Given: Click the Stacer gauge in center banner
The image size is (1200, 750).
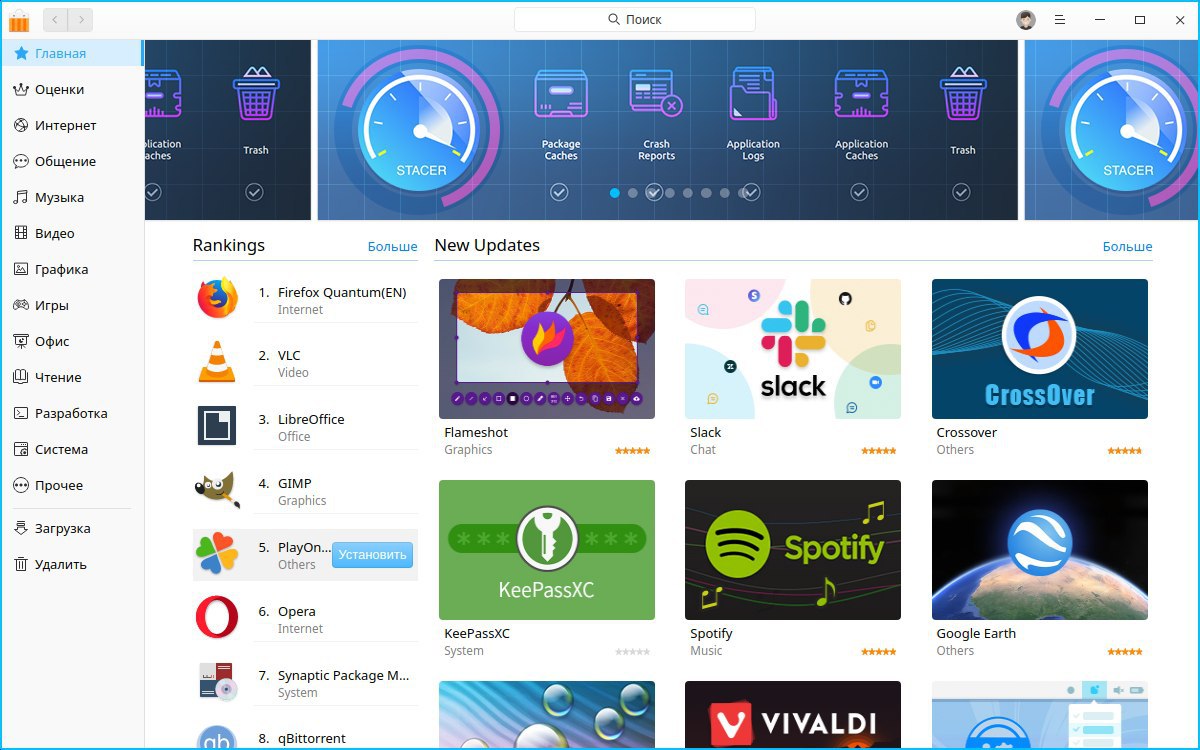Looking at the screenshot, I should point(421,130).
